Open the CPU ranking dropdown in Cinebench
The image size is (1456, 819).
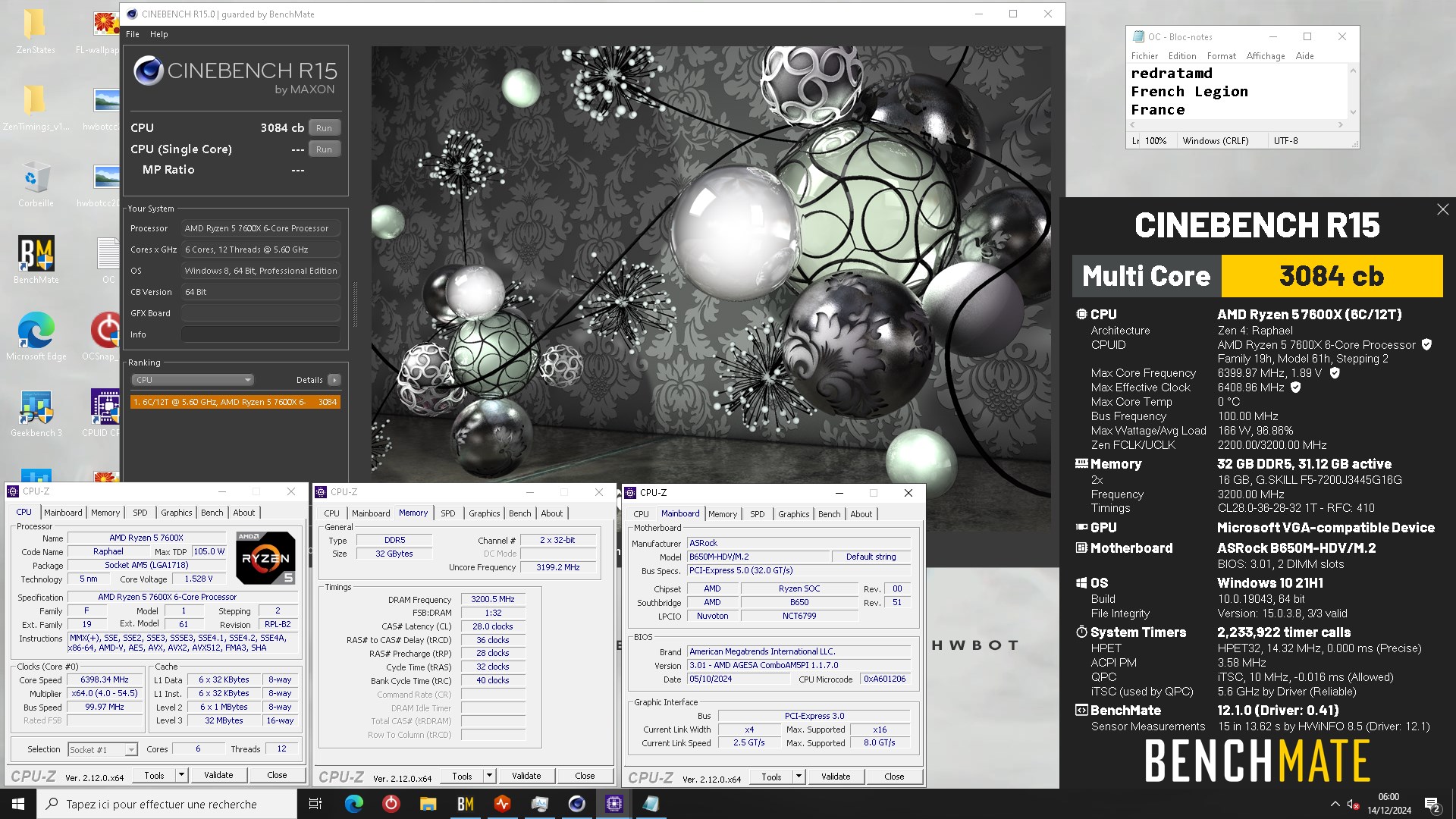pos(192,380)
